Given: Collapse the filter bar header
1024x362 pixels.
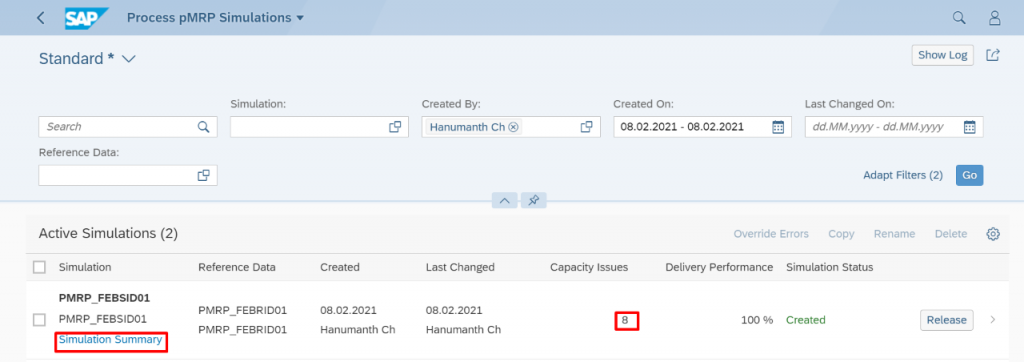Looking at the screenshot, I should coord(504,201).
